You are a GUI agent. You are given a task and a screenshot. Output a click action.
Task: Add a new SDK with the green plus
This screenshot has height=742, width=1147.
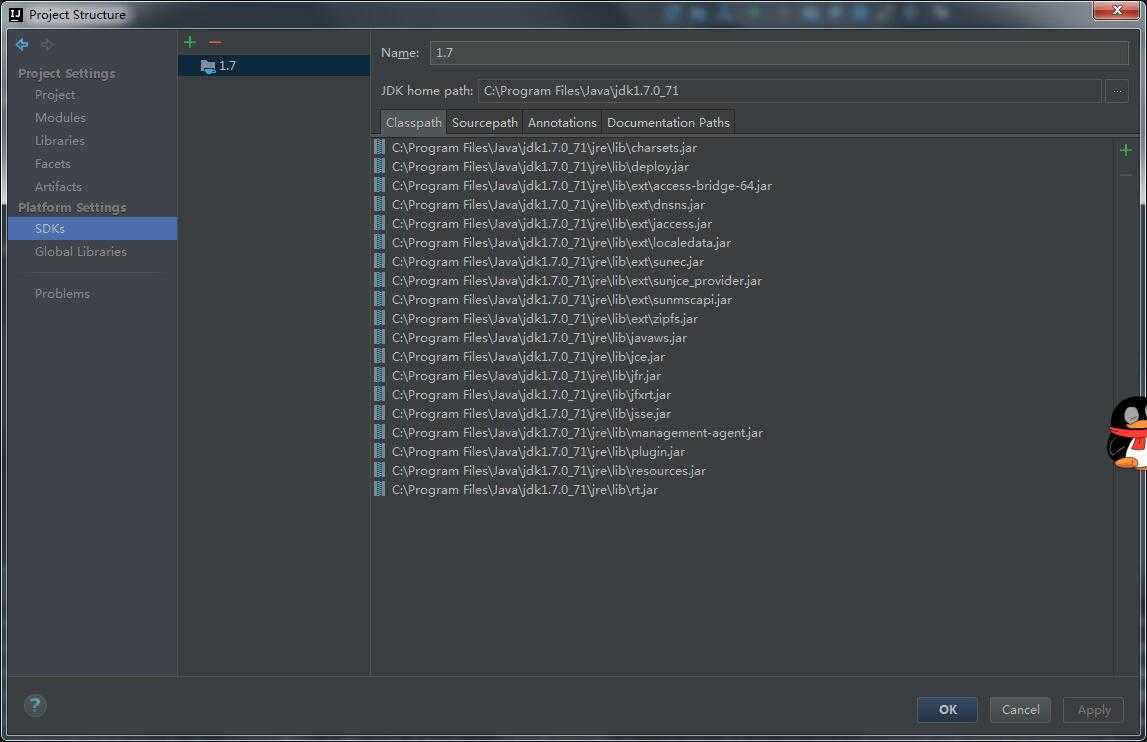click(x=190, y=42)
